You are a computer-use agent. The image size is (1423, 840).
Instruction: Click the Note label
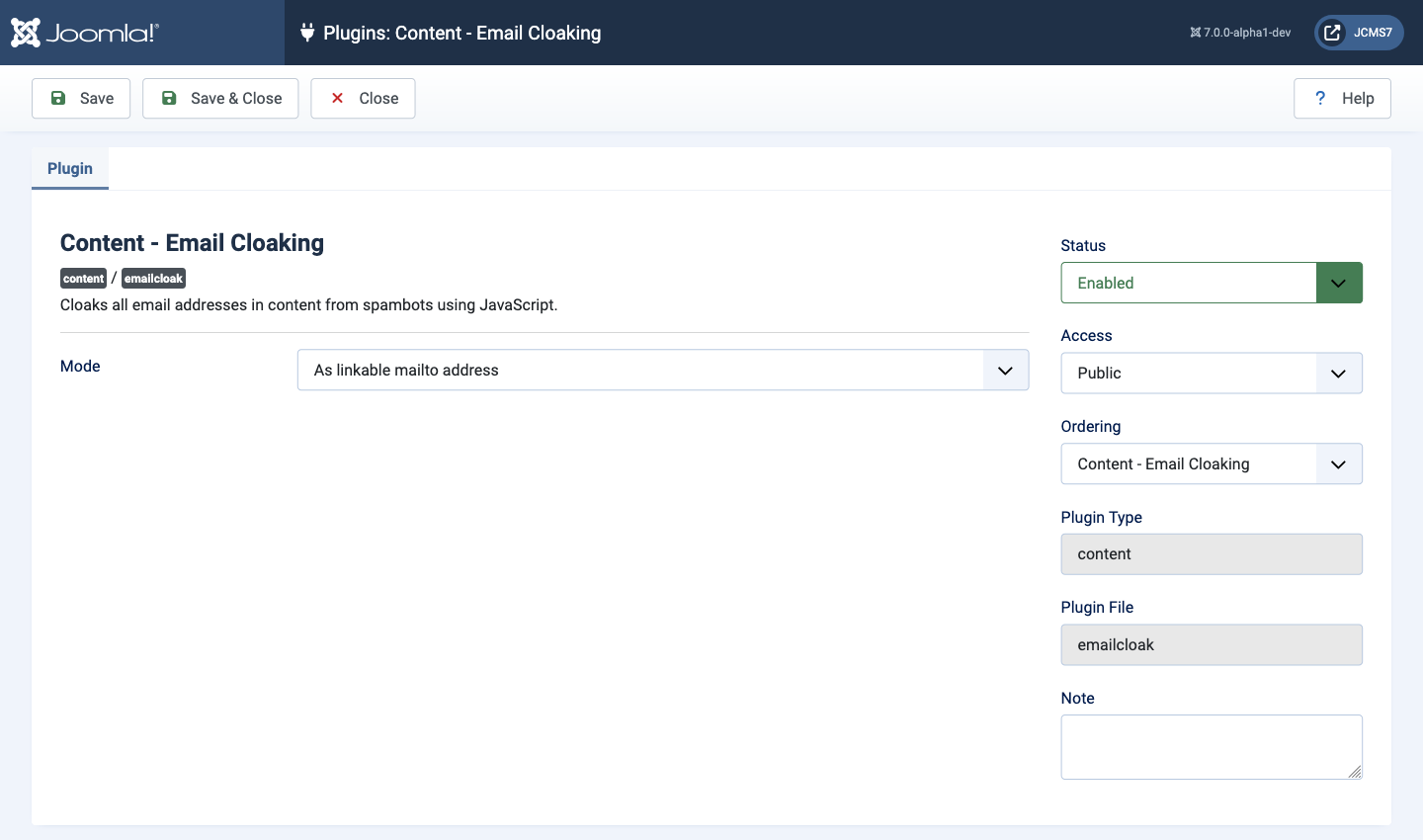(x=1078, y=699)
